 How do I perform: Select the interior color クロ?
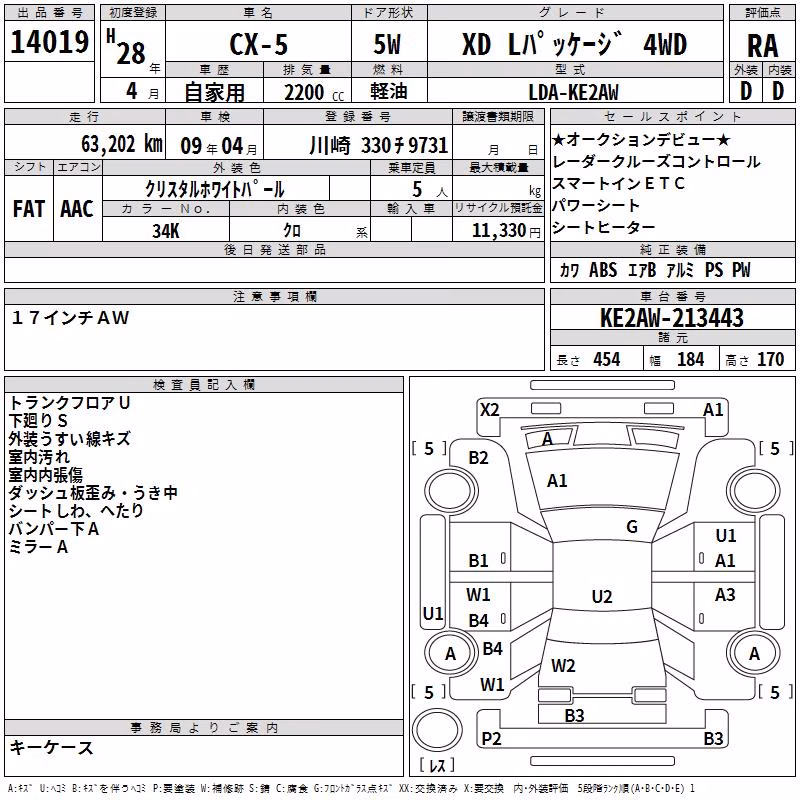[292, 231]
